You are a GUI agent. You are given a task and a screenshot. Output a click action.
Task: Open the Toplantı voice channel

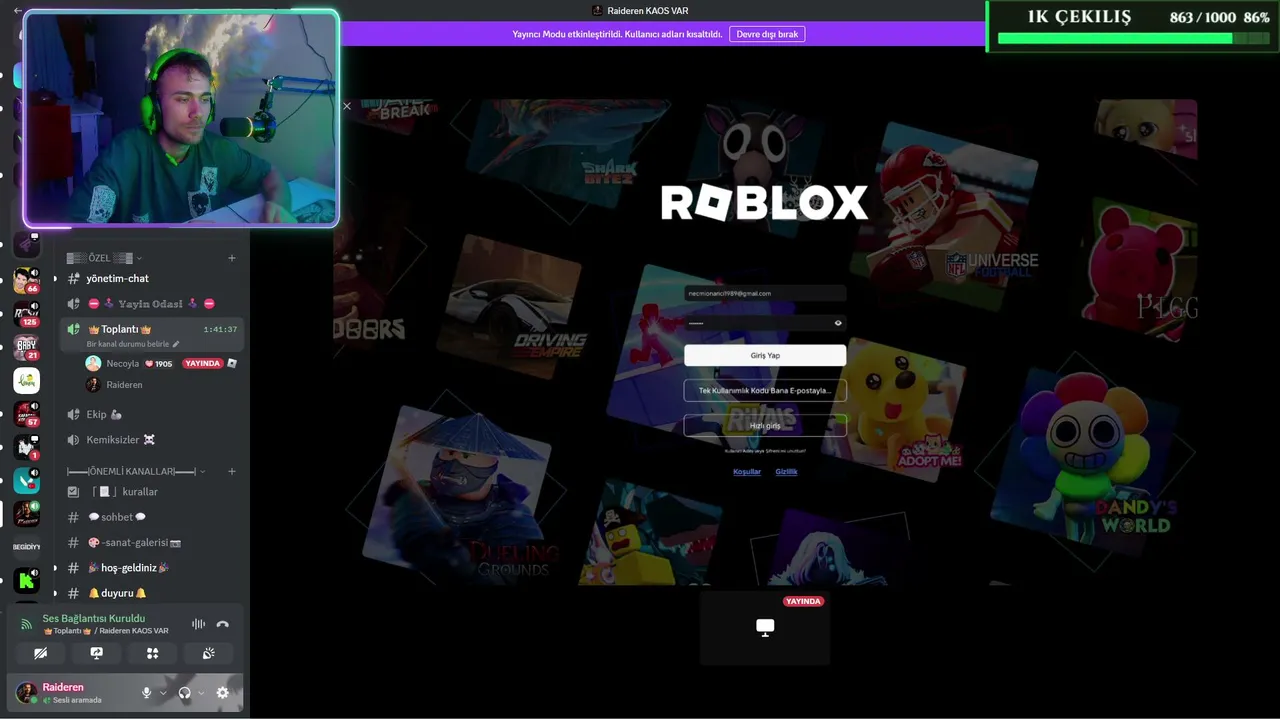pyautogui.click(x=151, y=329)
